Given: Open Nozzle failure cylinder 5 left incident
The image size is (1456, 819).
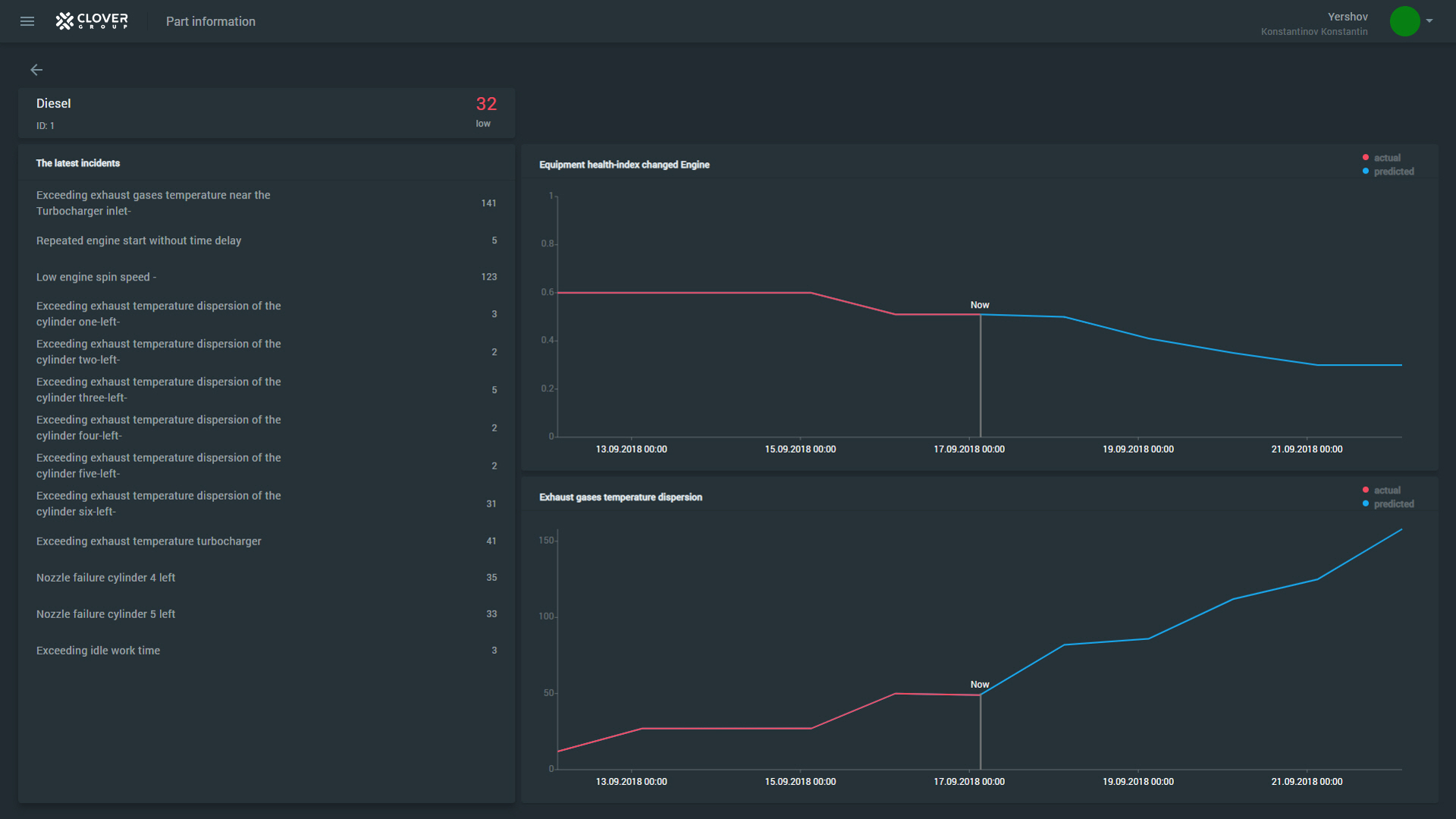Looking at the screenshot, I should click(x=106, y=614).
